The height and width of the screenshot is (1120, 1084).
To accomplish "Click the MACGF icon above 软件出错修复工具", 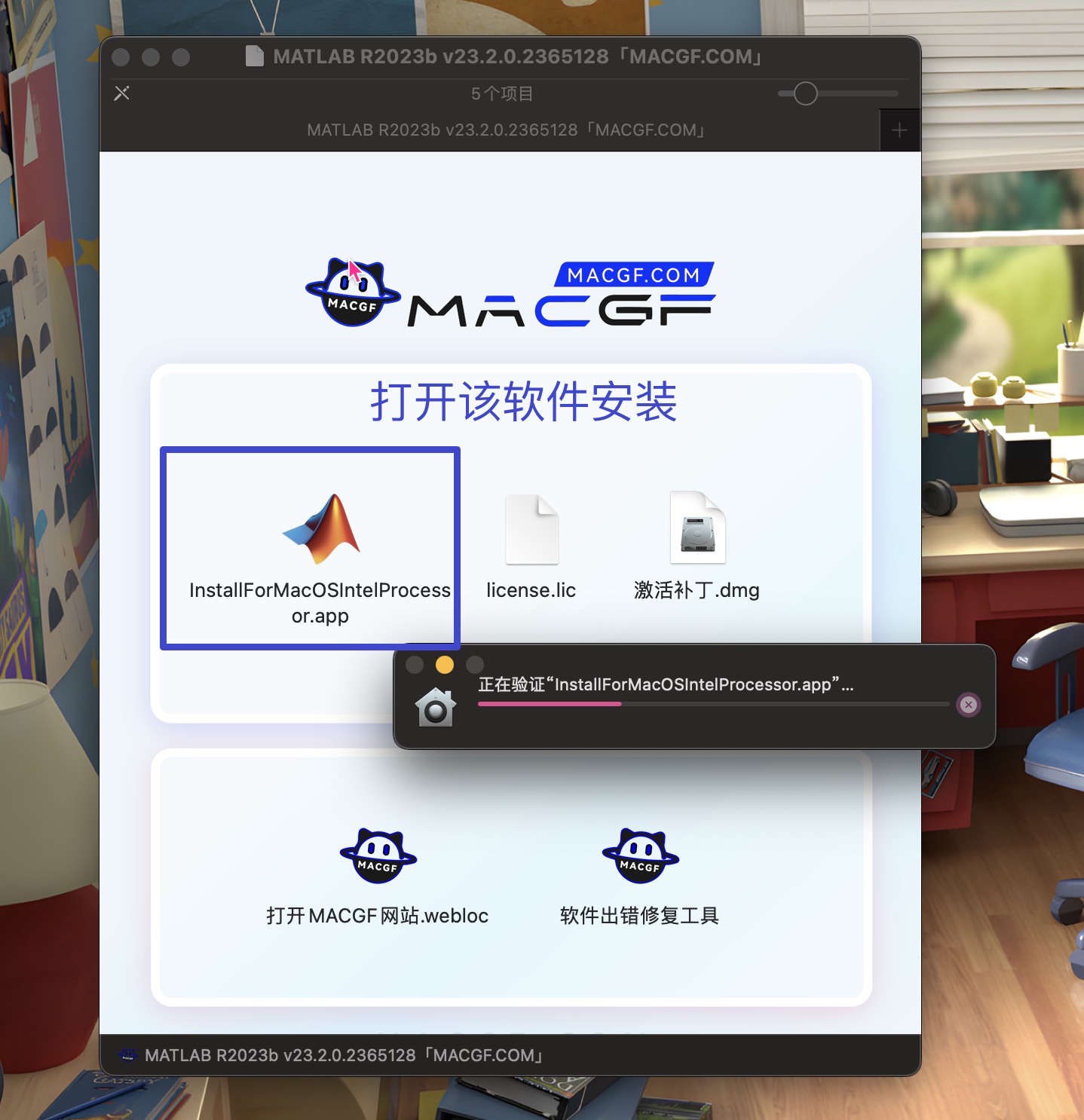I will pos(639,855).
